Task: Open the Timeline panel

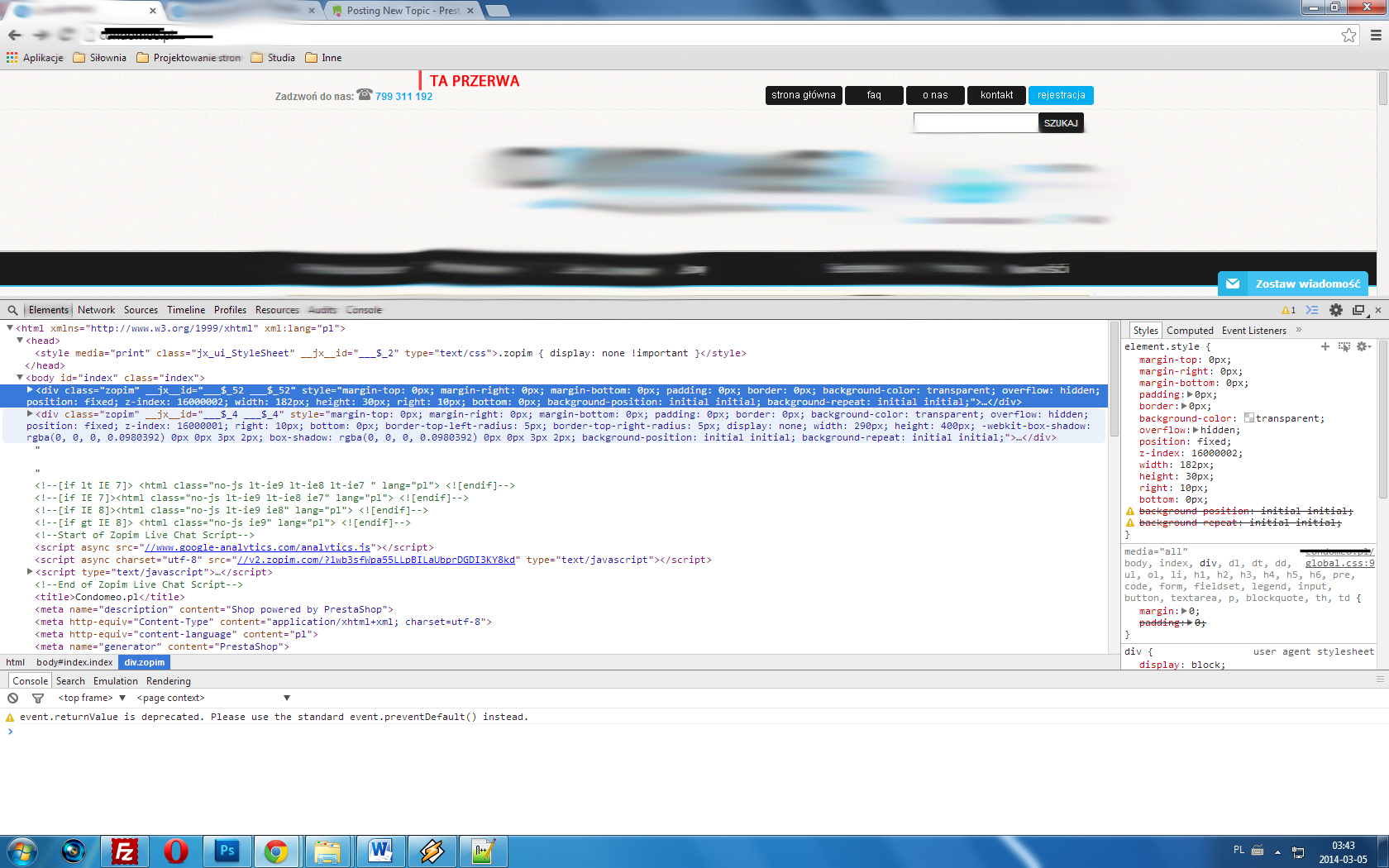Action: [186, 310]
